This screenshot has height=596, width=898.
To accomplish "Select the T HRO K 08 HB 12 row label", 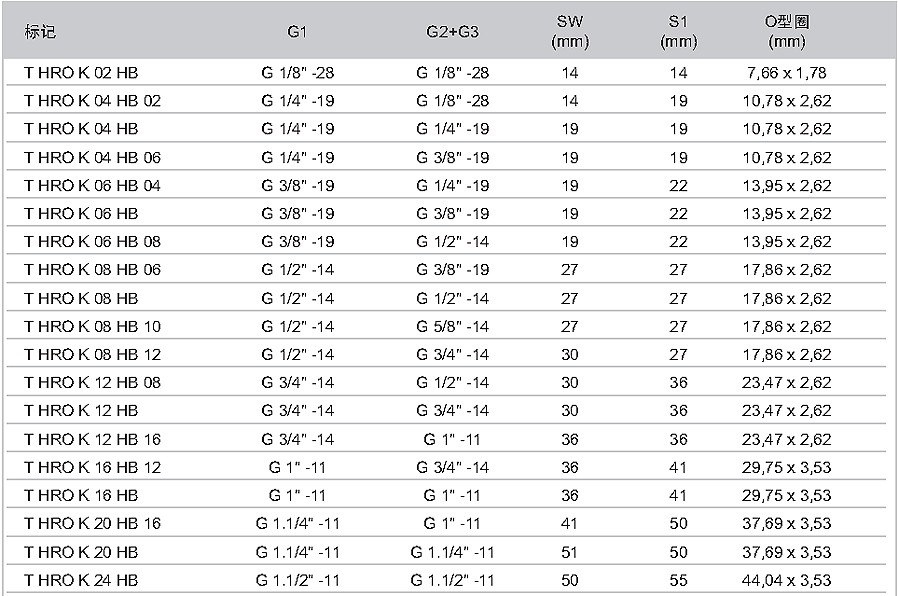I will tap(93, 354).
